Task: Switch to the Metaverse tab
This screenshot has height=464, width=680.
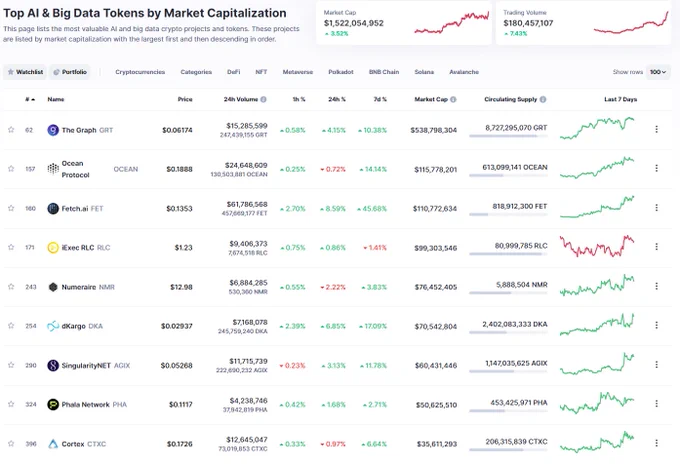Action: coord(298,72)
